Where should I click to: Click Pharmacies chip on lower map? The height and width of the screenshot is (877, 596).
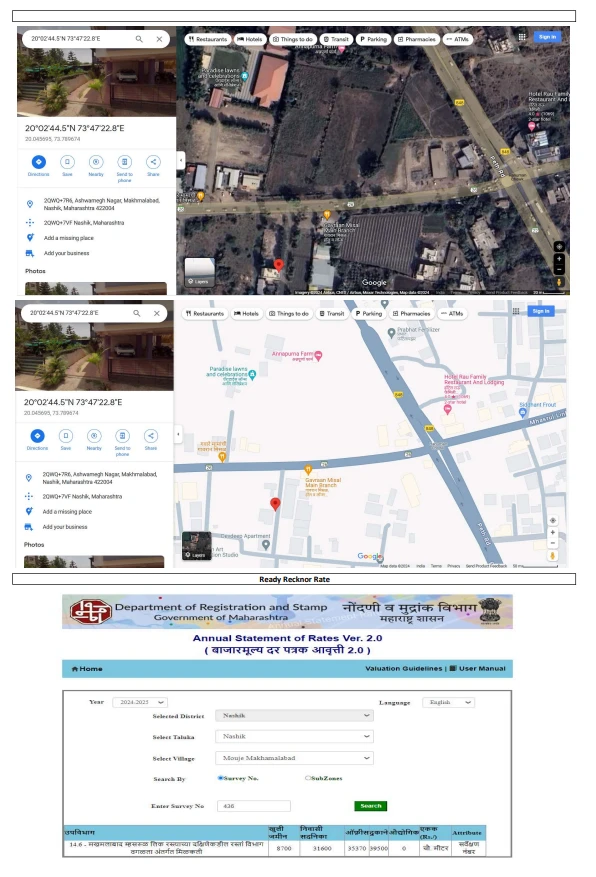pos(411,314)
